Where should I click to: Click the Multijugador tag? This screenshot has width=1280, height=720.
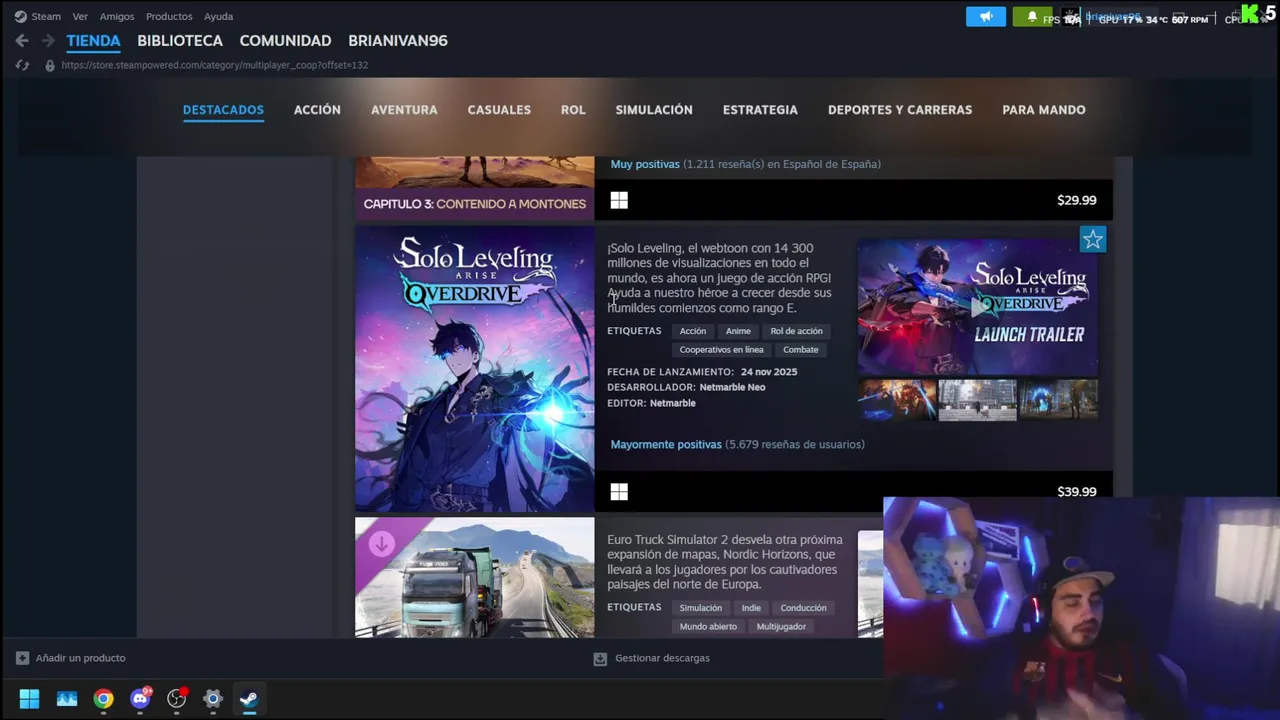coord(781,626)
